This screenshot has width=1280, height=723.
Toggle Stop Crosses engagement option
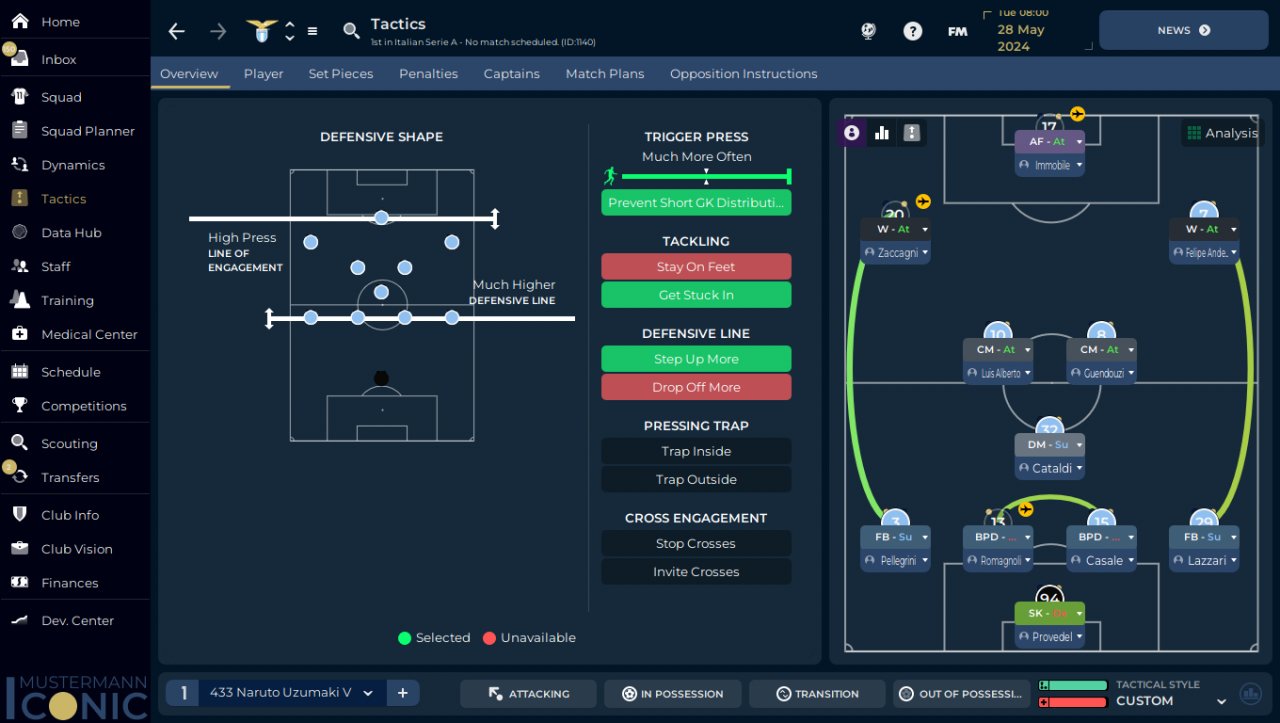point(696,543)
